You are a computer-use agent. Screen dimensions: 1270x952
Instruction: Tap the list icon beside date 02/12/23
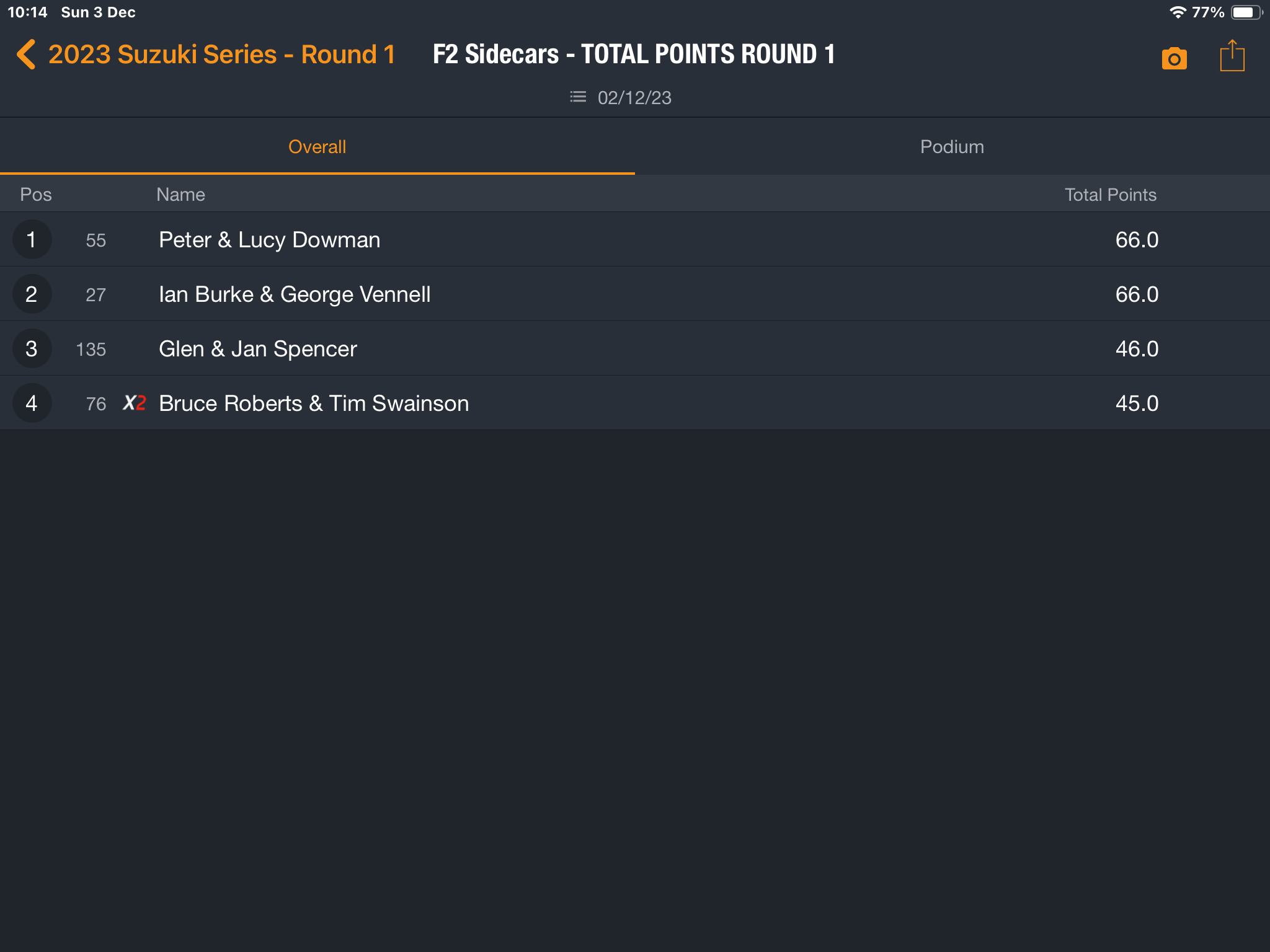tap(577, 97)
